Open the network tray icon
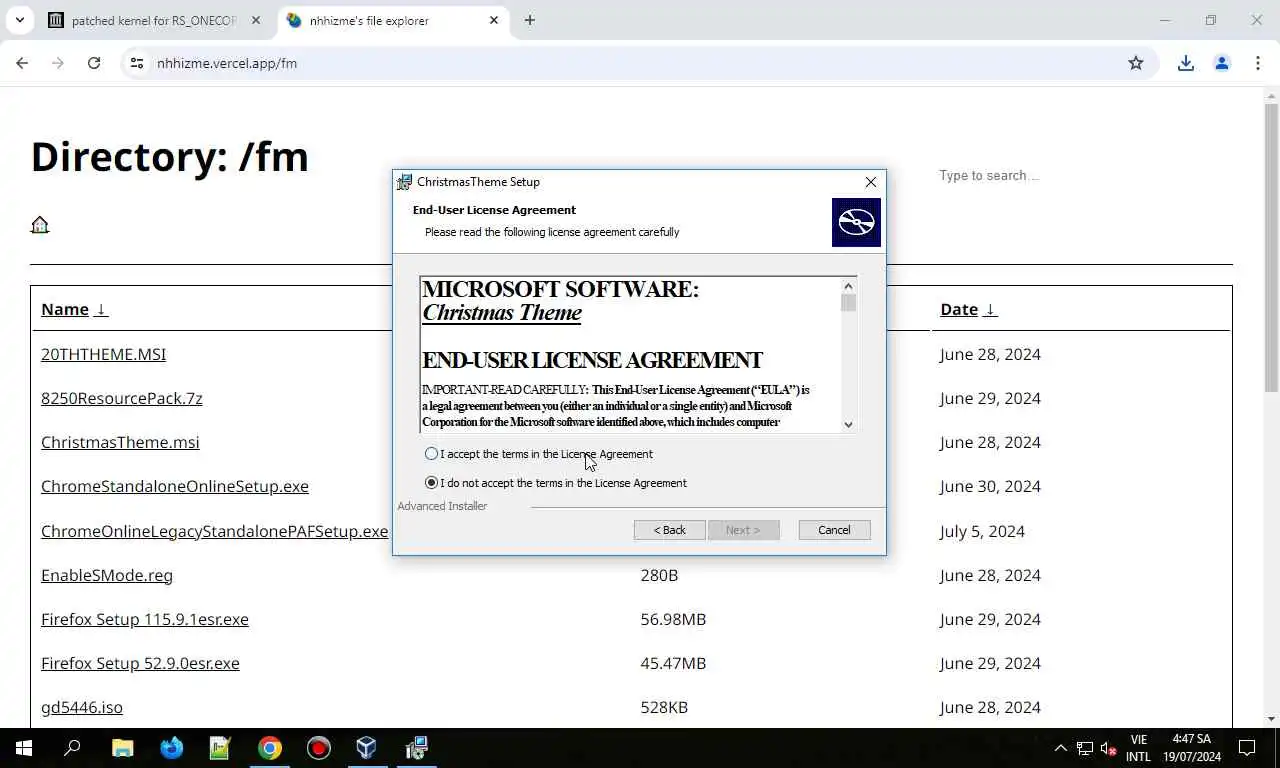The width and height of the screenshot is (1280, 768). point(1084,748)
